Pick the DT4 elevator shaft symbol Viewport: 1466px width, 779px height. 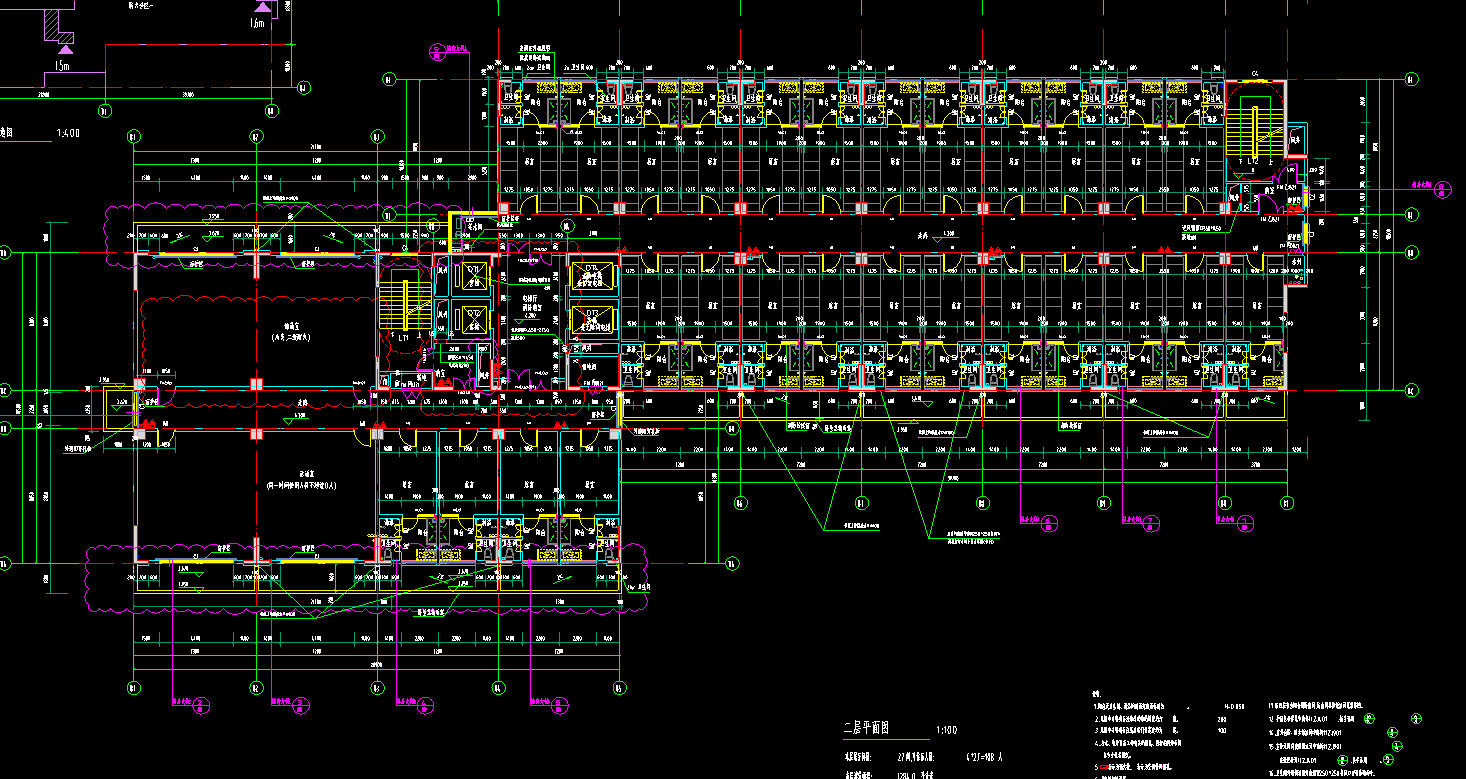pyautogui.click(x=591, y=276)
